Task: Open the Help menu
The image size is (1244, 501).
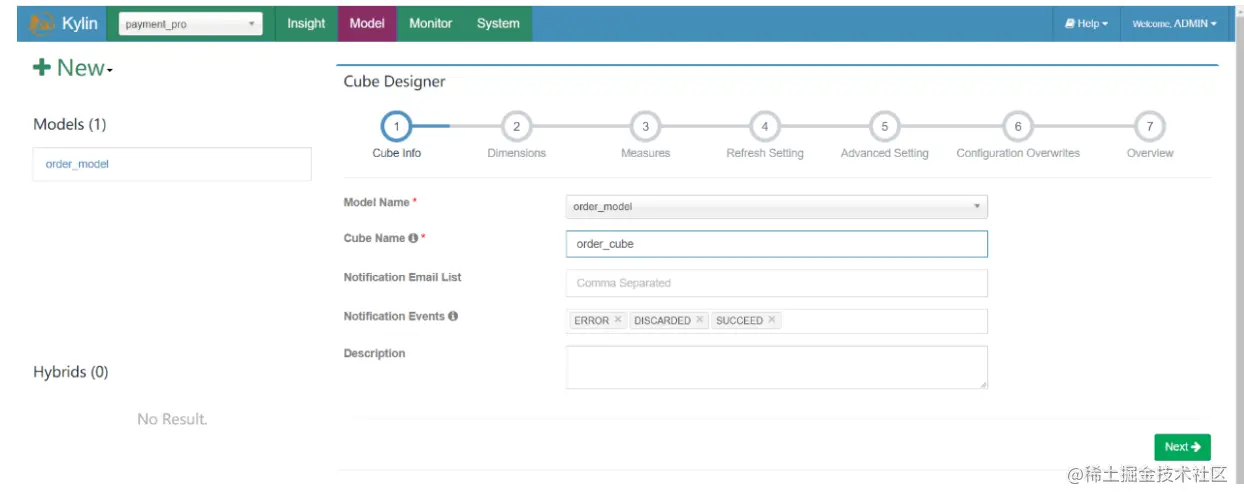Action: (1086, 24)
